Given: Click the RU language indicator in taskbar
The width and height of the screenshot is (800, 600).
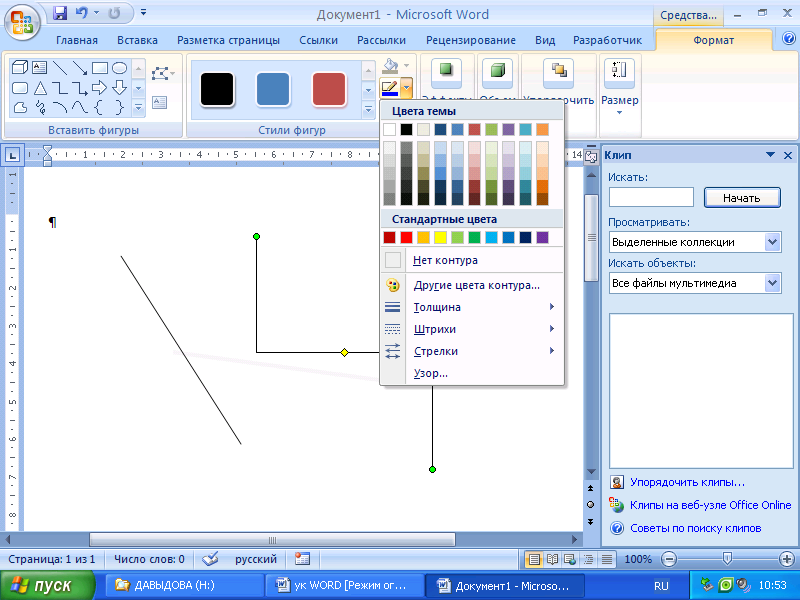Looking at the screenshot, I should tap(661, 586).
